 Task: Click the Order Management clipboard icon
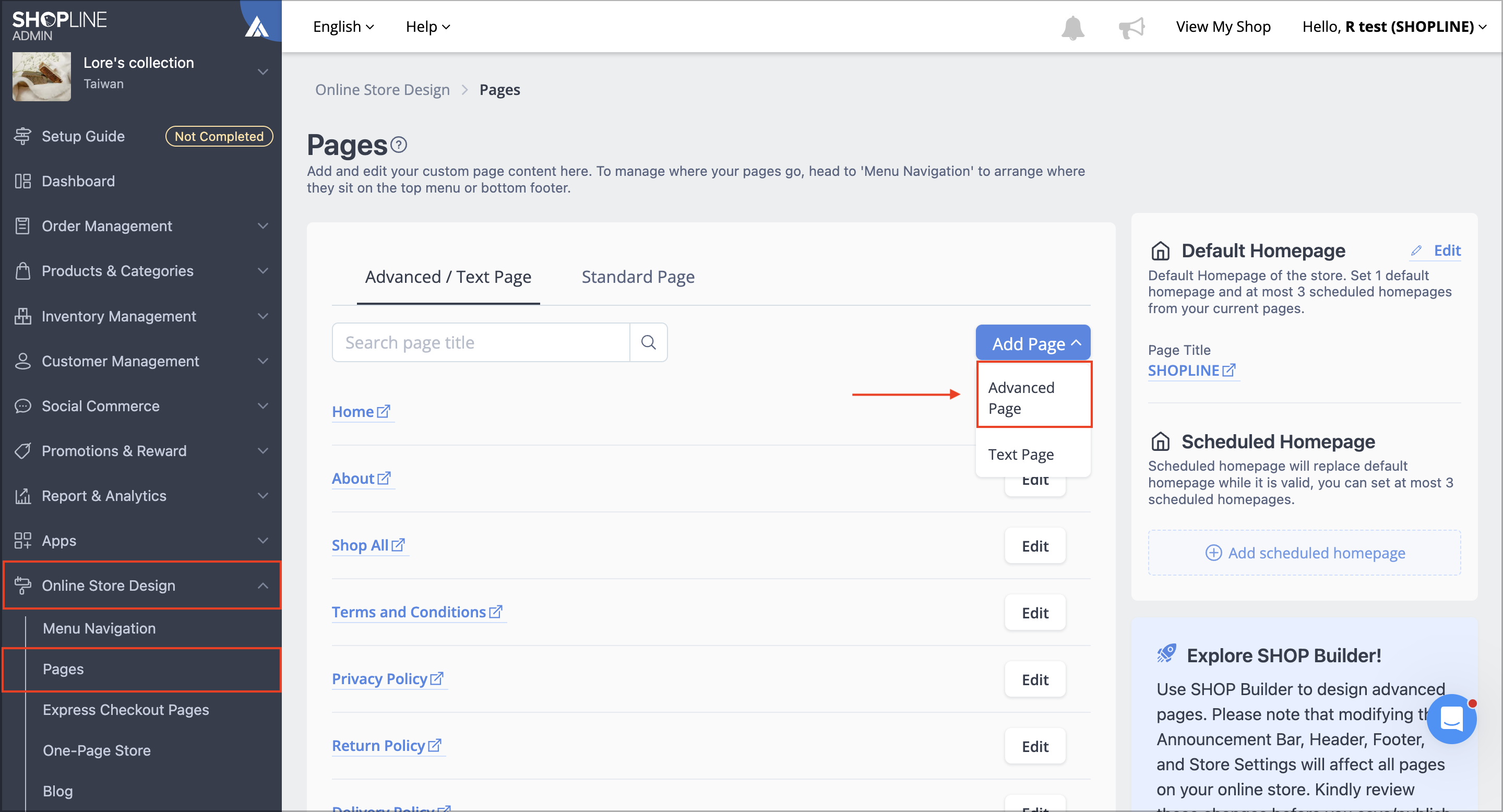pyautogui.click(x=23, y=226)
